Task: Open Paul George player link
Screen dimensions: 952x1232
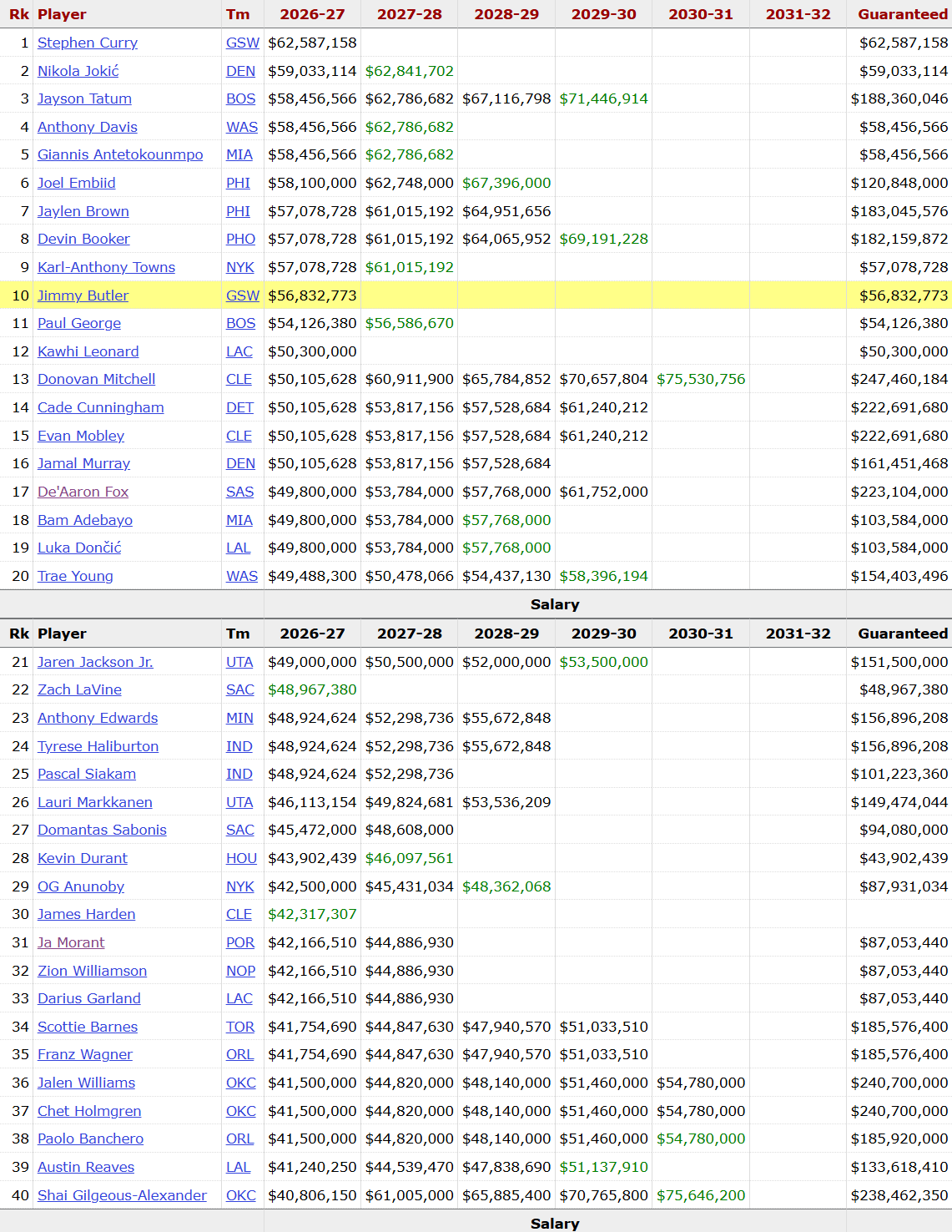Action: click(79, 323)
